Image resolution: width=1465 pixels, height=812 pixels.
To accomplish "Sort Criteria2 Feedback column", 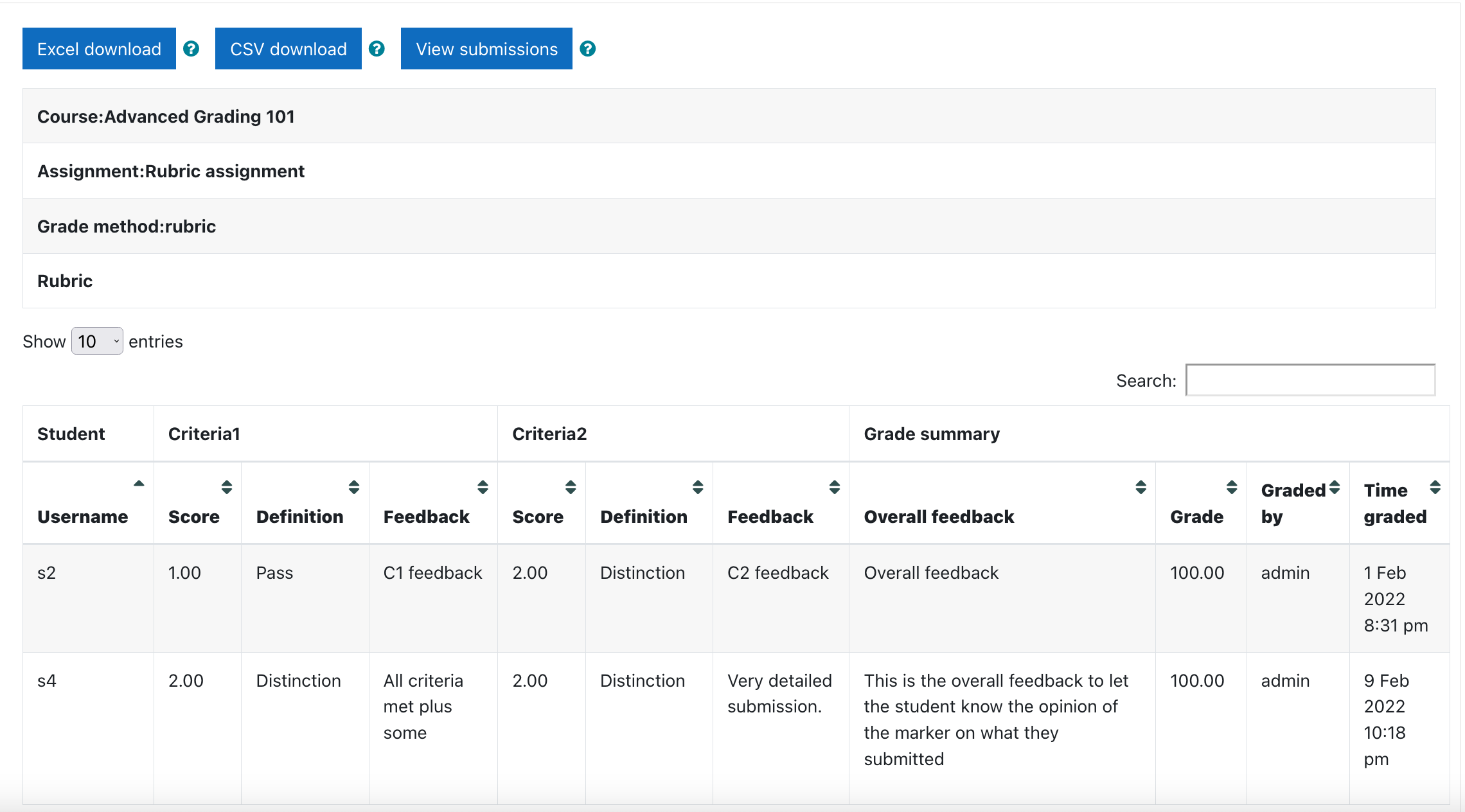I will 835,487.
